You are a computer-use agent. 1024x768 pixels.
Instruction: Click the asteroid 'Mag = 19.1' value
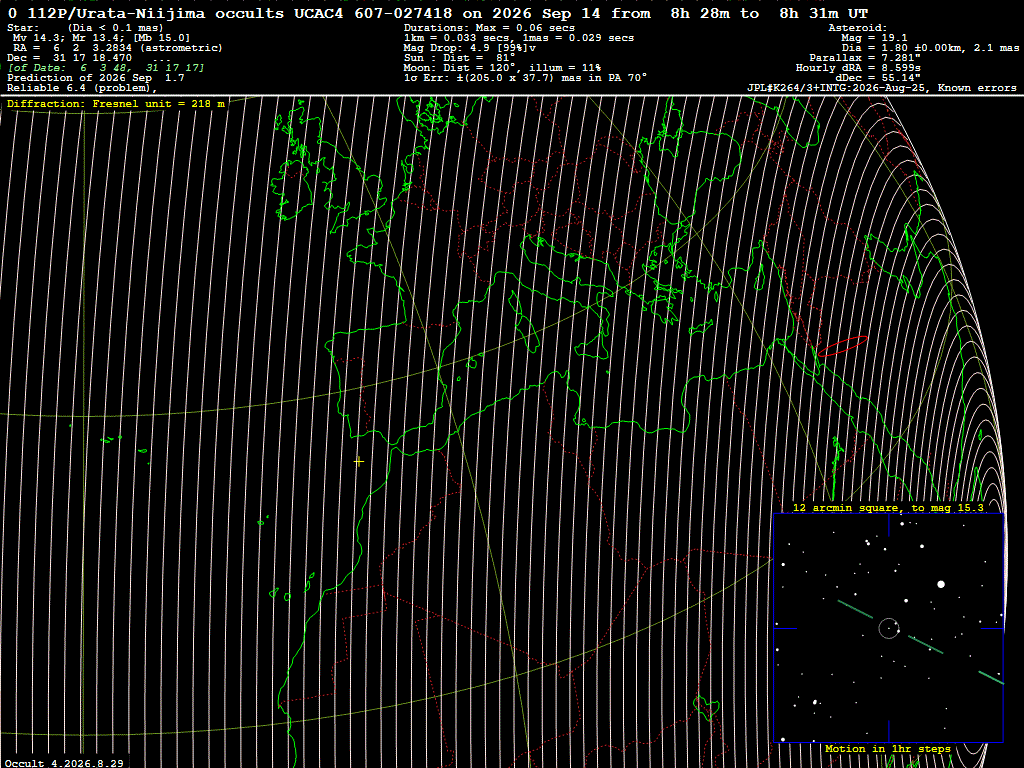pos(874,38)
